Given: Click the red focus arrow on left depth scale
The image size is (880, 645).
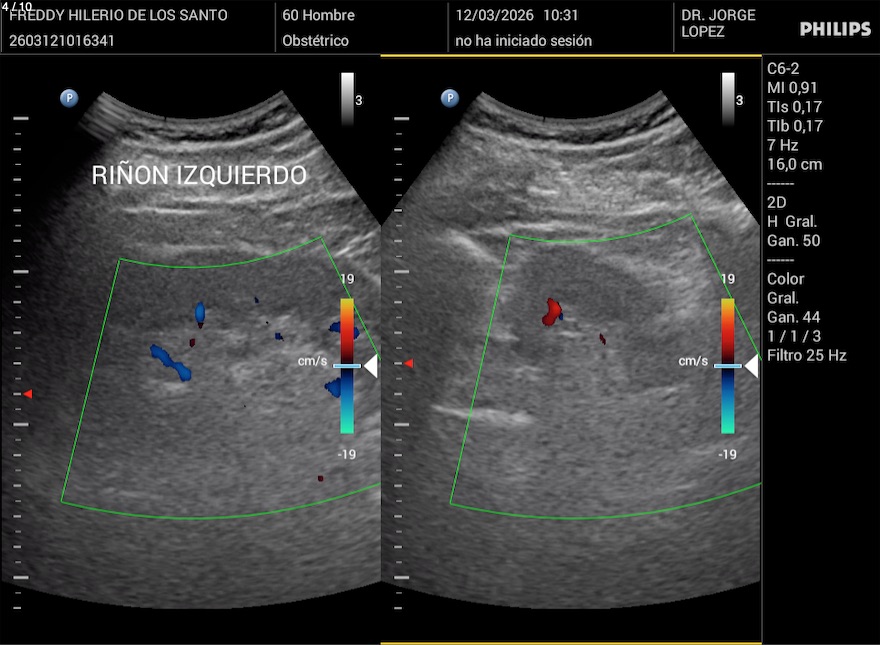Looking at the screenshot, I should [28, 395].
